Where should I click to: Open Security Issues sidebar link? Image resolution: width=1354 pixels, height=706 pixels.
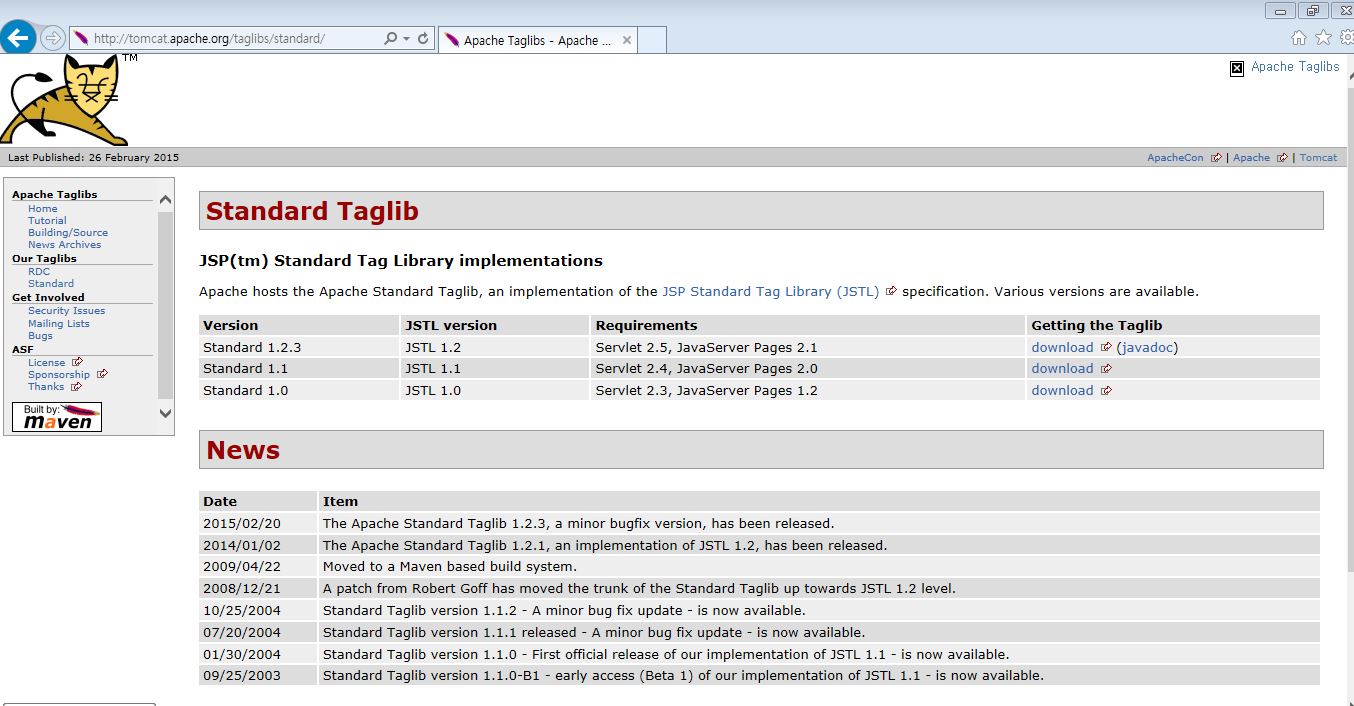[66, 311]
